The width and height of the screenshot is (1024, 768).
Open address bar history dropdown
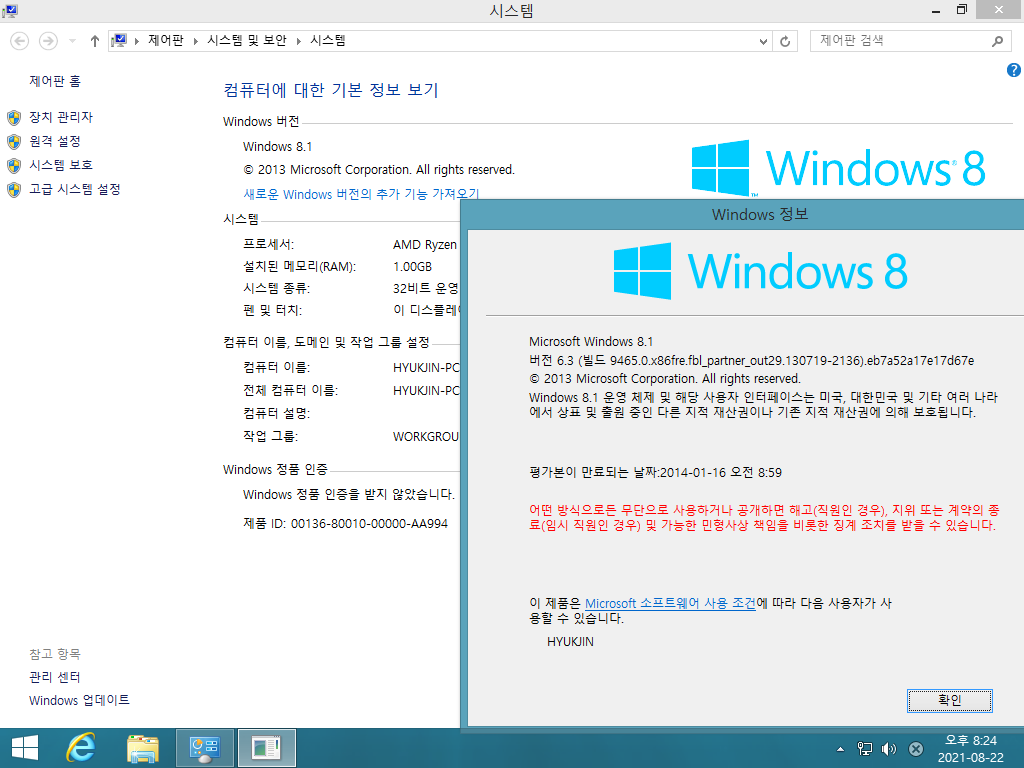pyautogui.click(x=763, y=41)
